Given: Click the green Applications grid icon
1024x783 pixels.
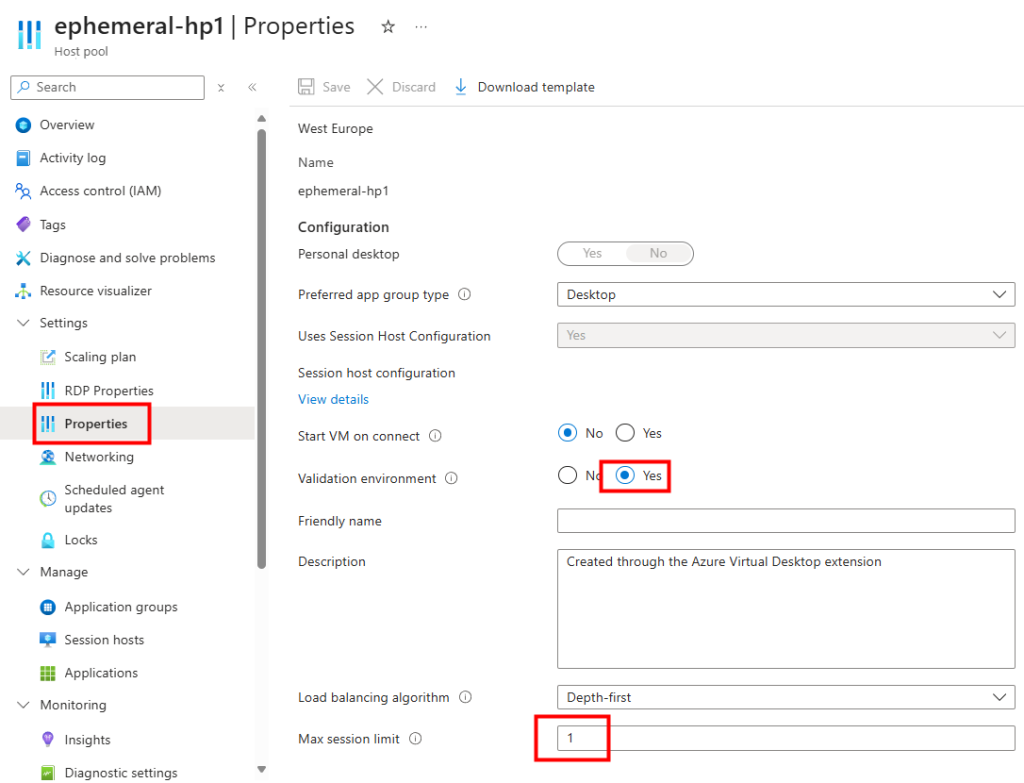Looking at the screenshot, I should click(48, 673).
